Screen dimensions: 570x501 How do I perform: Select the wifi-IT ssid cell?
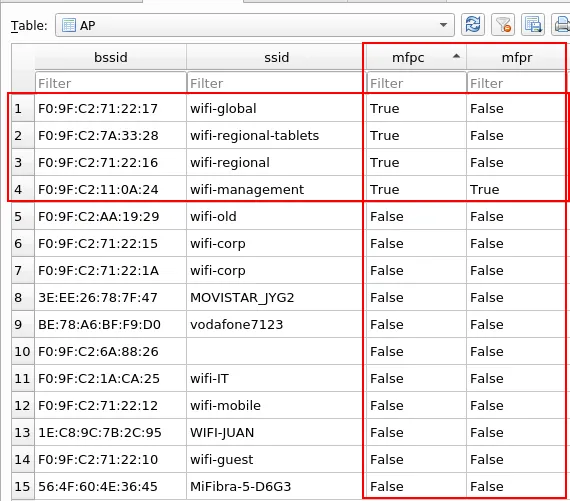[x=276, y=378]
